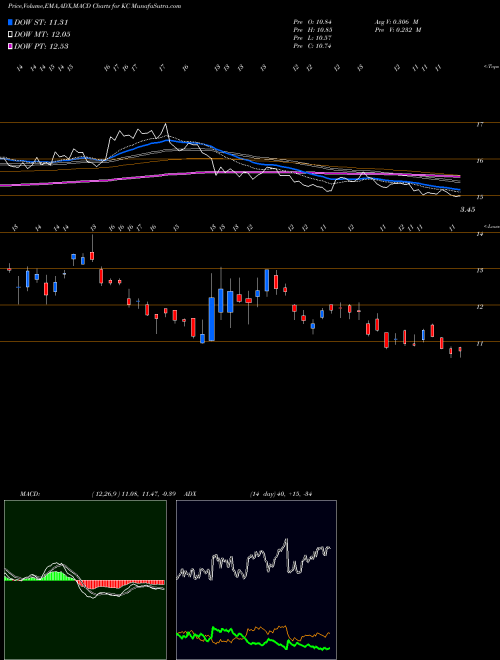The height and width of the screenshot is (660, 500).
Task: Select the 'DOW MT: 12.05' legend label
Action: [42, 35]
